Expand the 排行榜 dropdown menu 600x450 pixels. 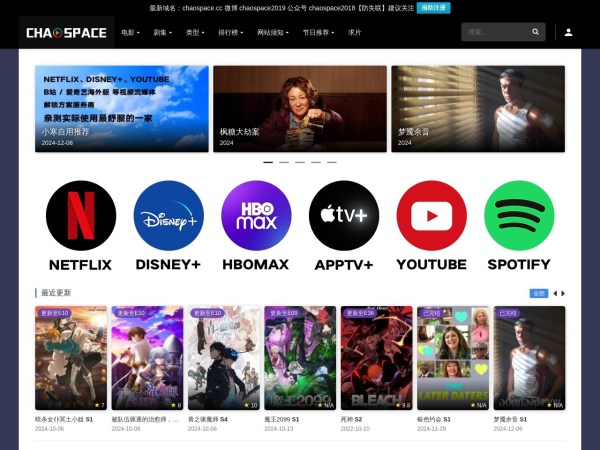[x=230, y=32]
